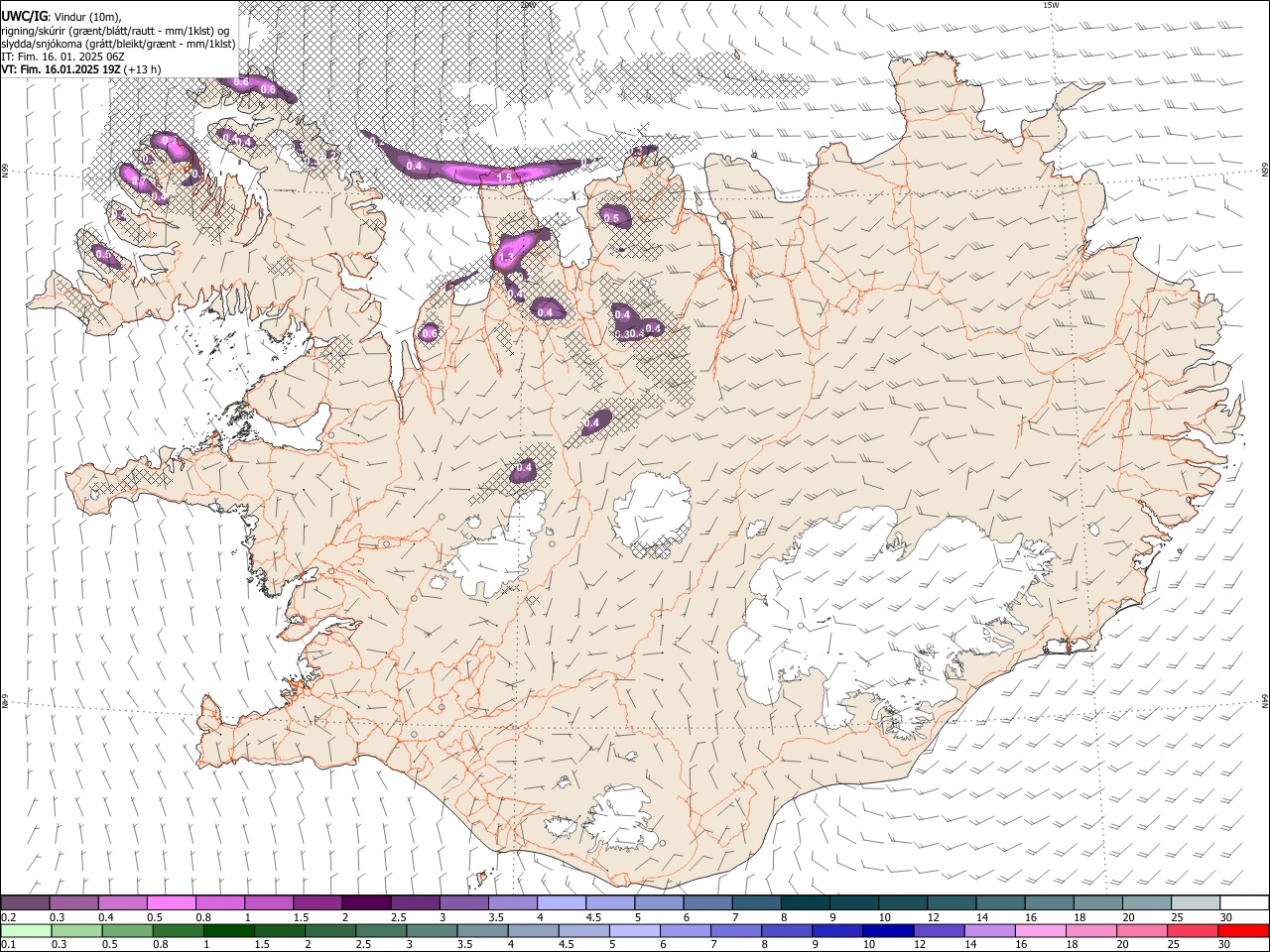Click lower legend swatch between 14 and 16
1270x952 pixels.
(991, 930)
